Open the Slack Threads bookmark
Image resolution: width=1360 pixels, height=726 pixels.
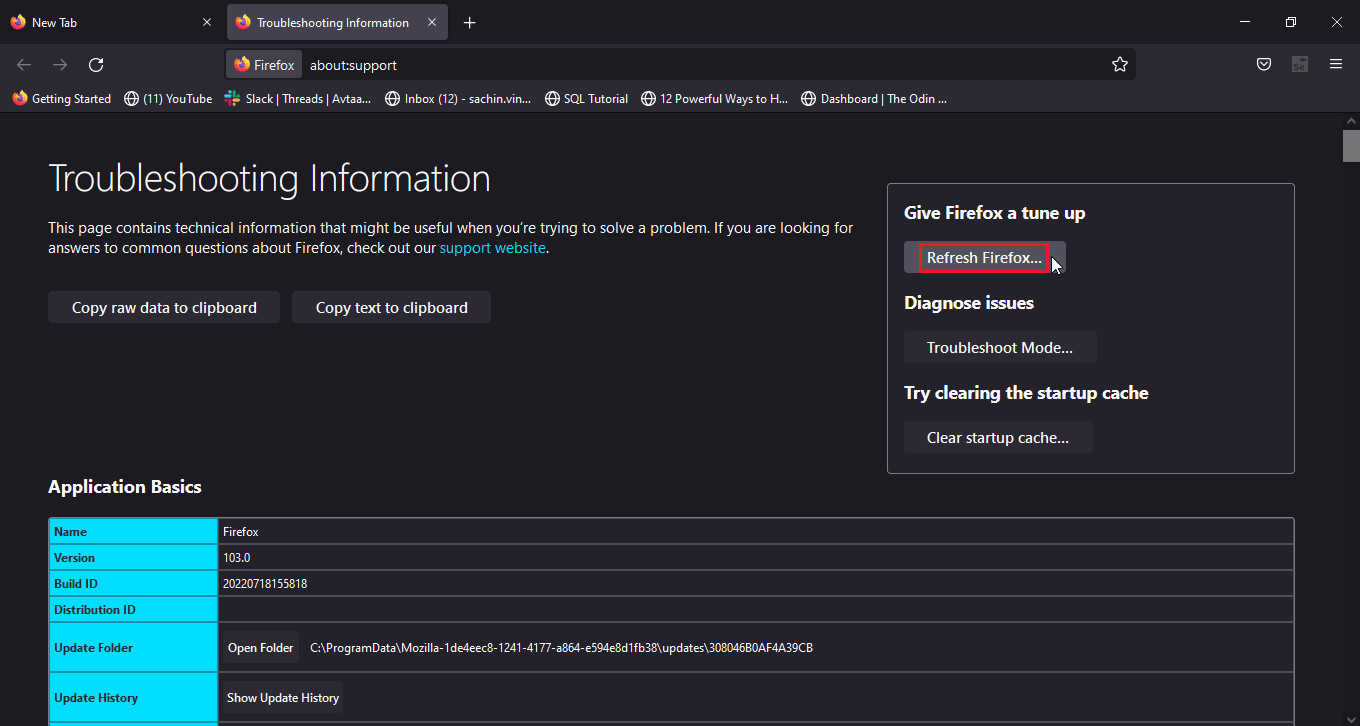[x=298, y=99]
